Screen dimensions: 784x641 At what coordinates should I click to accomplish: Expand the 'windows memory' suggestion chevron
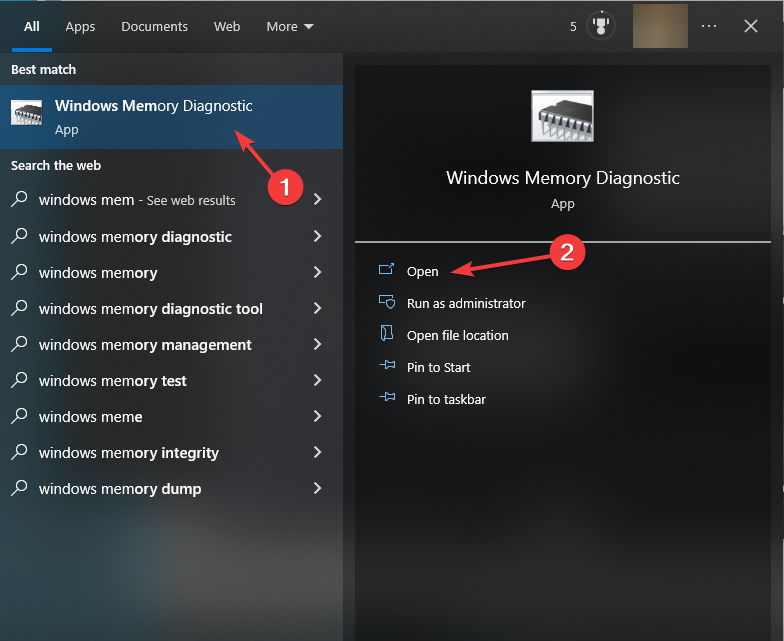[x=318, y=272]
